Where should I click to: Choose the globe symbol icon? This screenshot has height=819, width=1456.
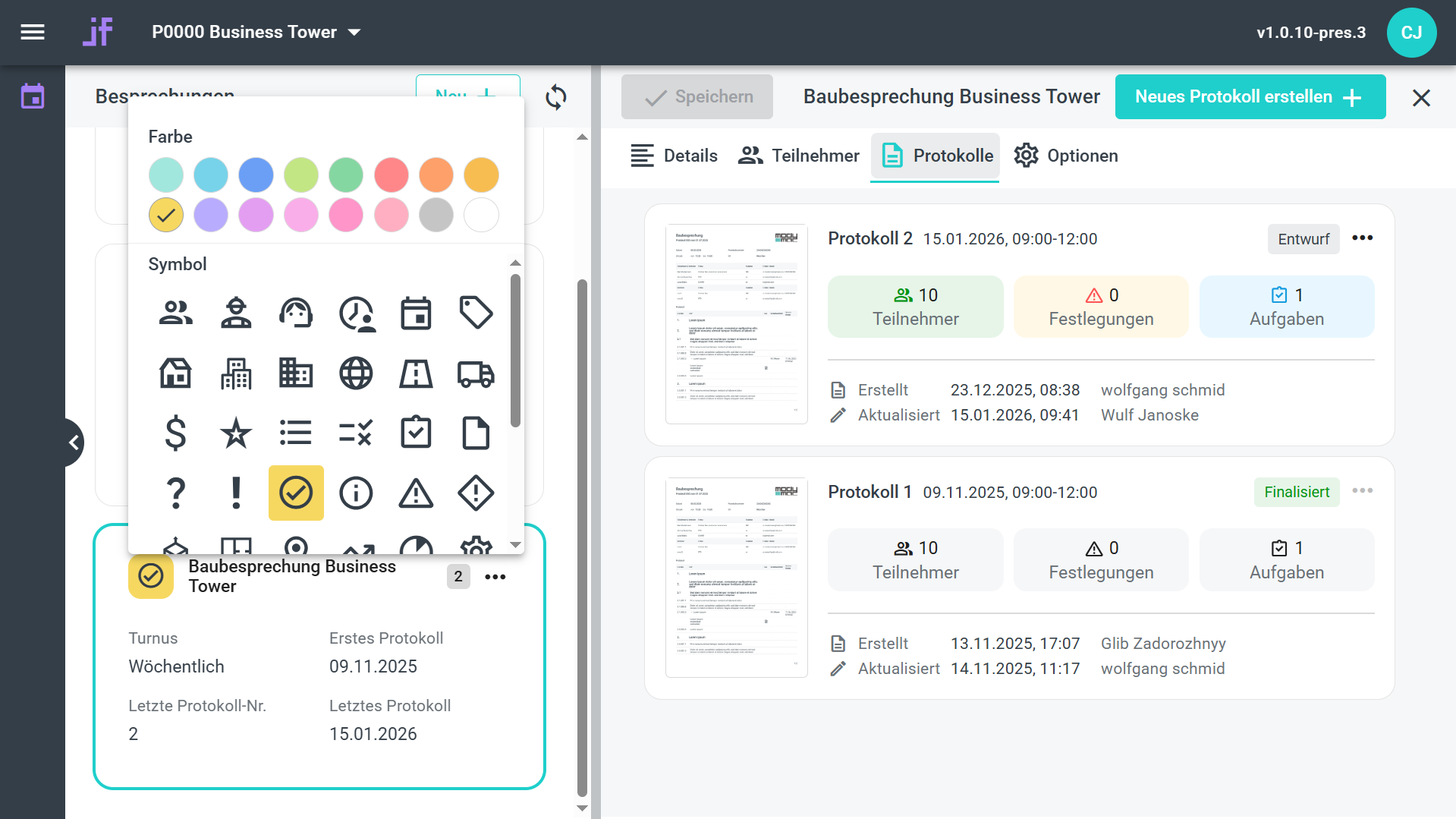tap(356, 373)
